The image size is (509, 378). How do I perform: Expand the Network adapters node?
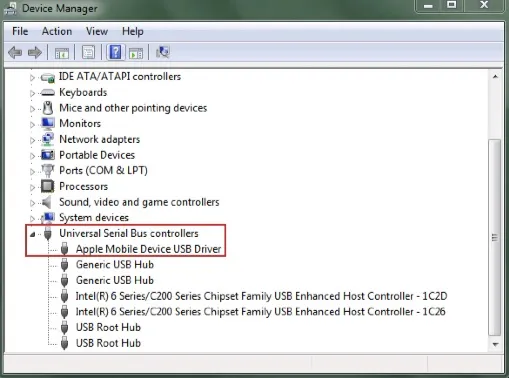(32, 140)
